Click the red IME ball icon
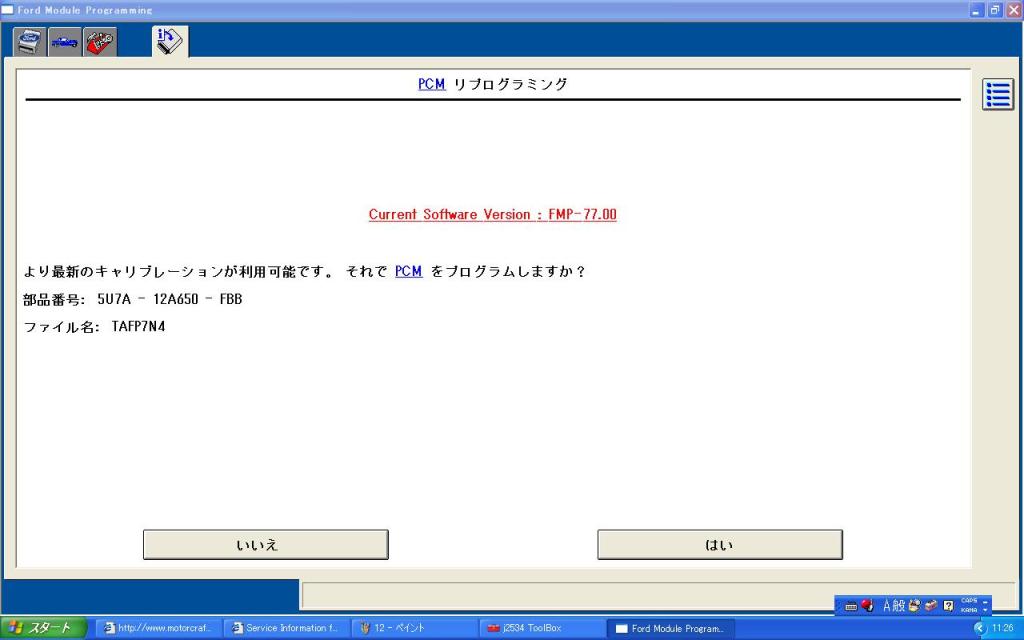The width and height of the screenshot is (1024, 640). pos(867,605)
